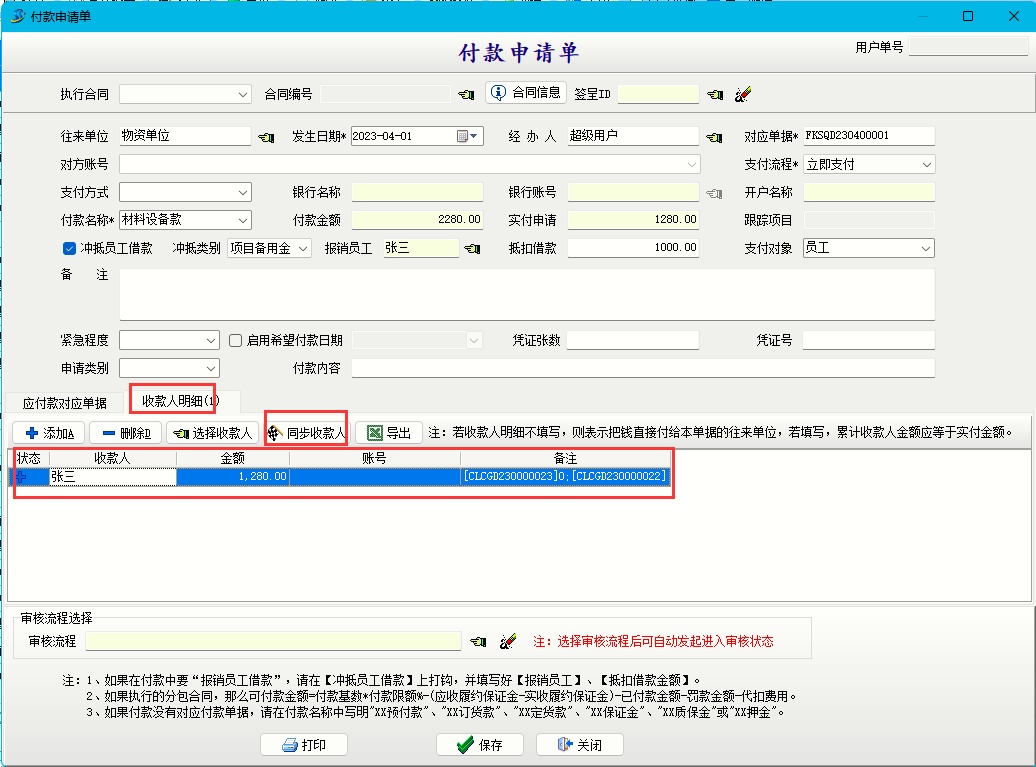Image resolution: width=1036 pixels, height=767 pixels.
Task: Click the edit pencil icon beside 签呈ID
Action: pos(742,94)
